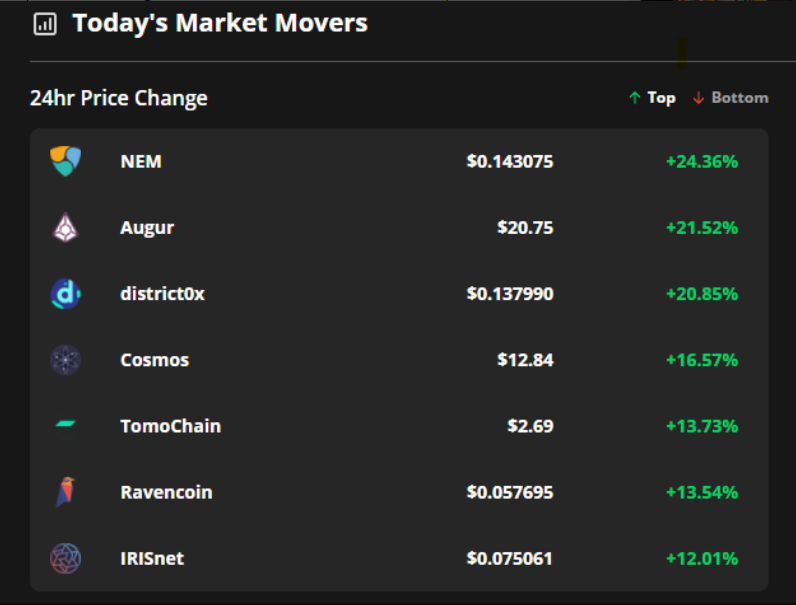Image resolution: width=796 pixels, height=605 pixels.
Task: Open the Cosmos name link
Action: coord(155,360)
